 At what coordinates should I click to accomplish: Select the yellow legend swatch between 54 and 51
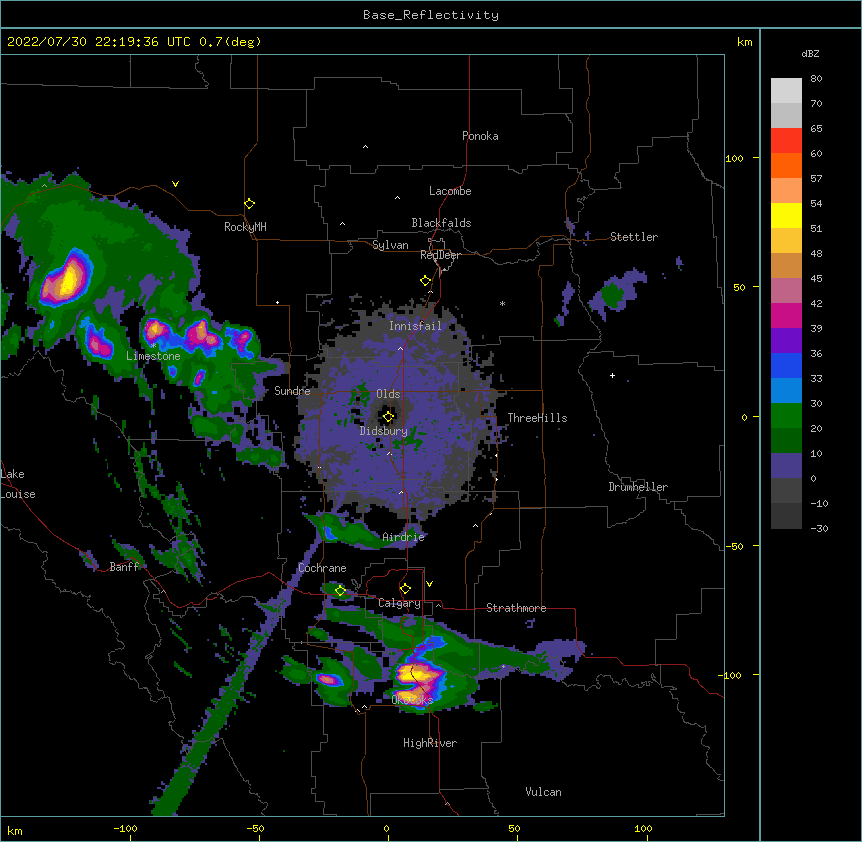[x=786, y=215]
